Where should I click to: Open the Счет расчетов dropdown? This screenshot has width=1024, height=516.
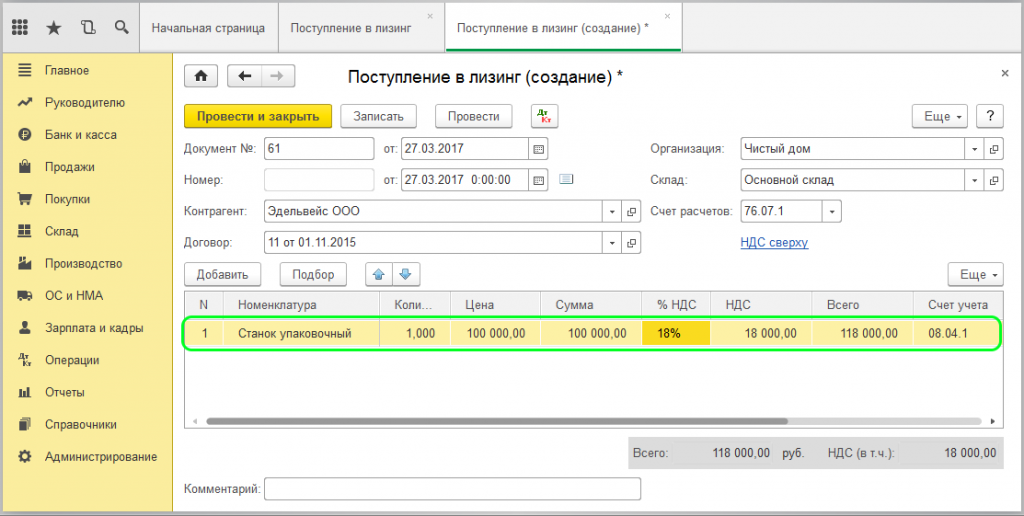(832, 211)
